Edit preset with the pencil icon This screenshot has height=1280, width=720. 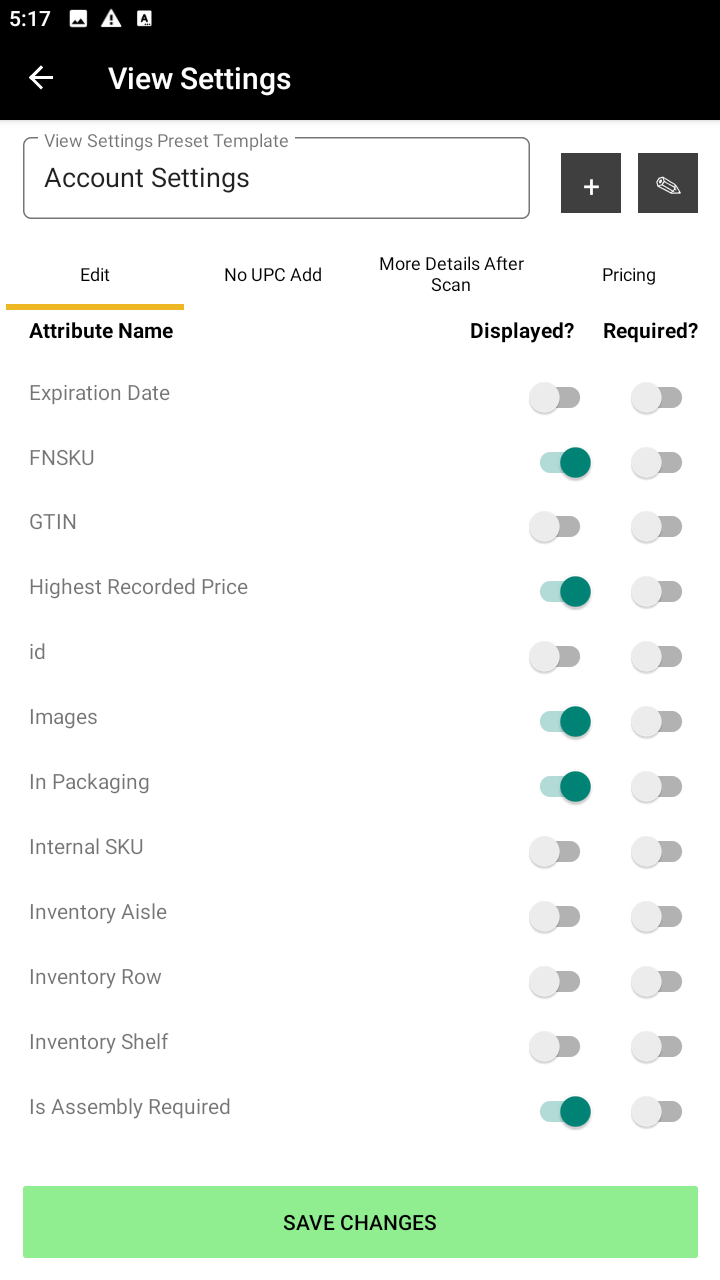pyautogui.click(x=668, y=183)
